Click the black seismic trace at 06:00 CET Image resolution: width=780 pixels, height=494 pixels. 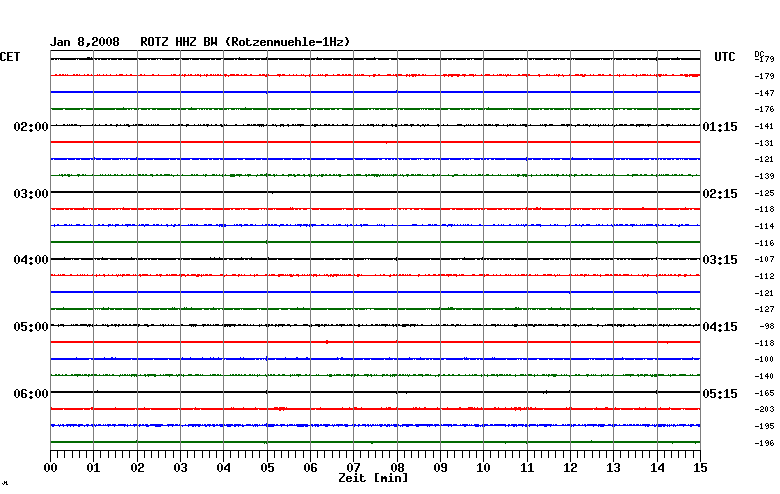tap(375, 392)
